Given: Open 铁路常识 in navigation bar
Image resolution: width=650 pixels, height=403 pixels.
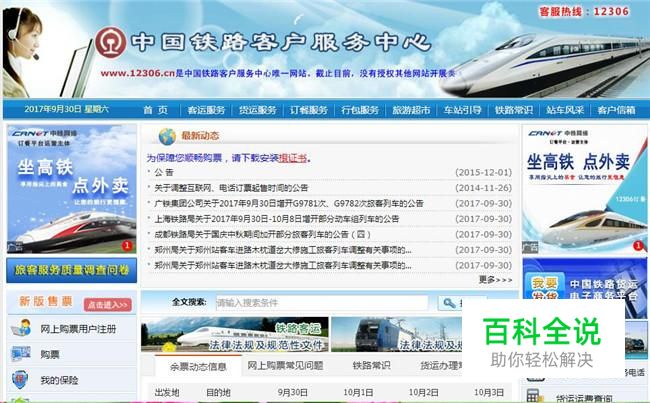Looking at the screenshot, I should [514, 110].
